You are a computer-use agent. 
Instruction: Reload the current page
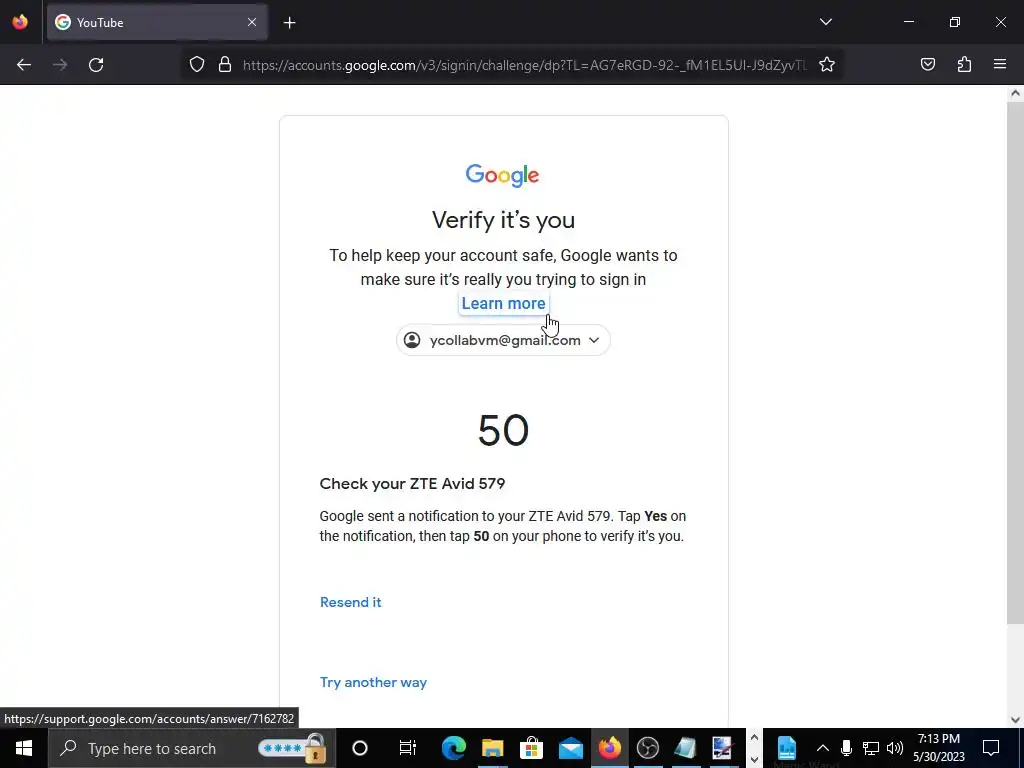[96, 65]
